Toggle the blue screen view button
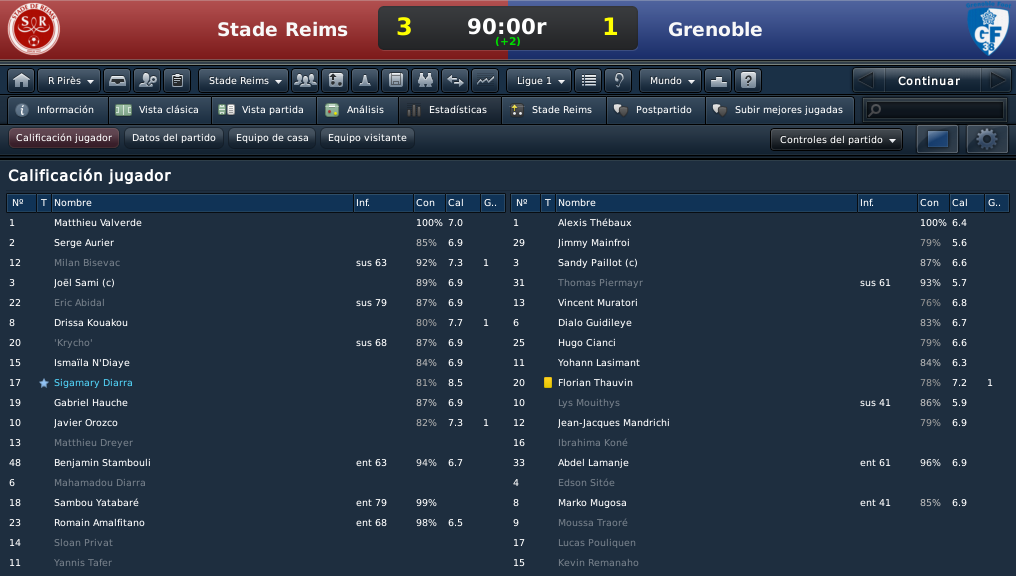The height and width of the screenshot is (576, 1016). [937, 139]
